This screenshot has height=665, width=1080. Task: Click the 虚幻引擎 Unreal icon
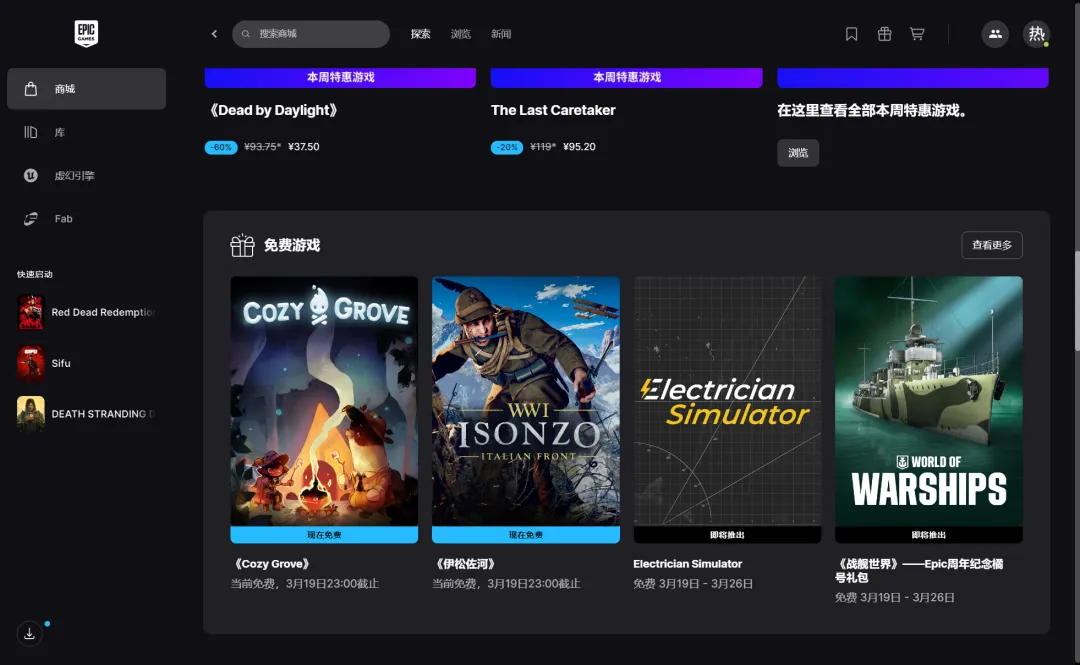point(31,176)
